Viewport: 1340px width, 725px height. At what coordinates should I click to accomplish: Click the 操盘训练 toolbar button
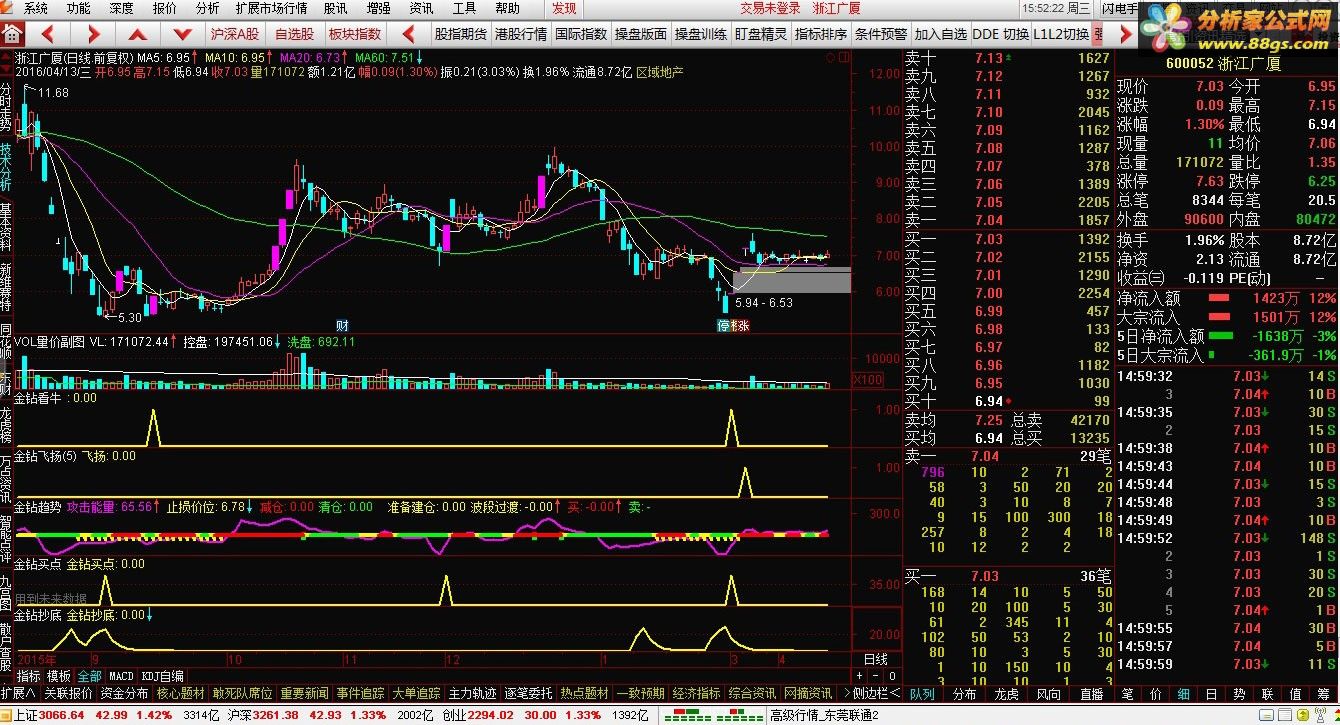pos(701,34)
